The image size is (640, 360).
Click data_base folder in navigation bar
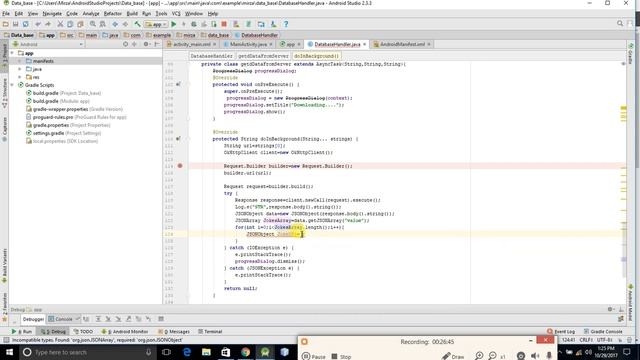click(x=215, y=35)
